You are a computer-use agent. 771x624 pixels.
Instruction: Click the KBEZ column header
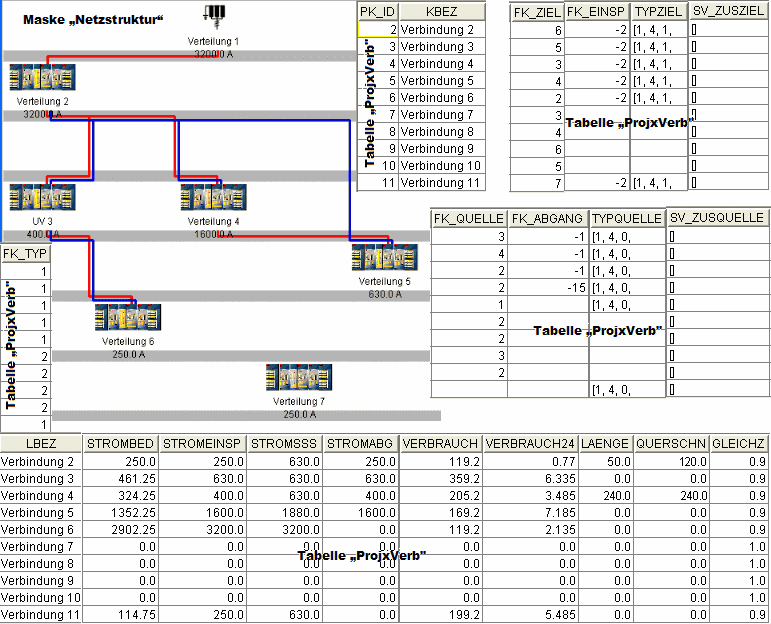point(442,11)
